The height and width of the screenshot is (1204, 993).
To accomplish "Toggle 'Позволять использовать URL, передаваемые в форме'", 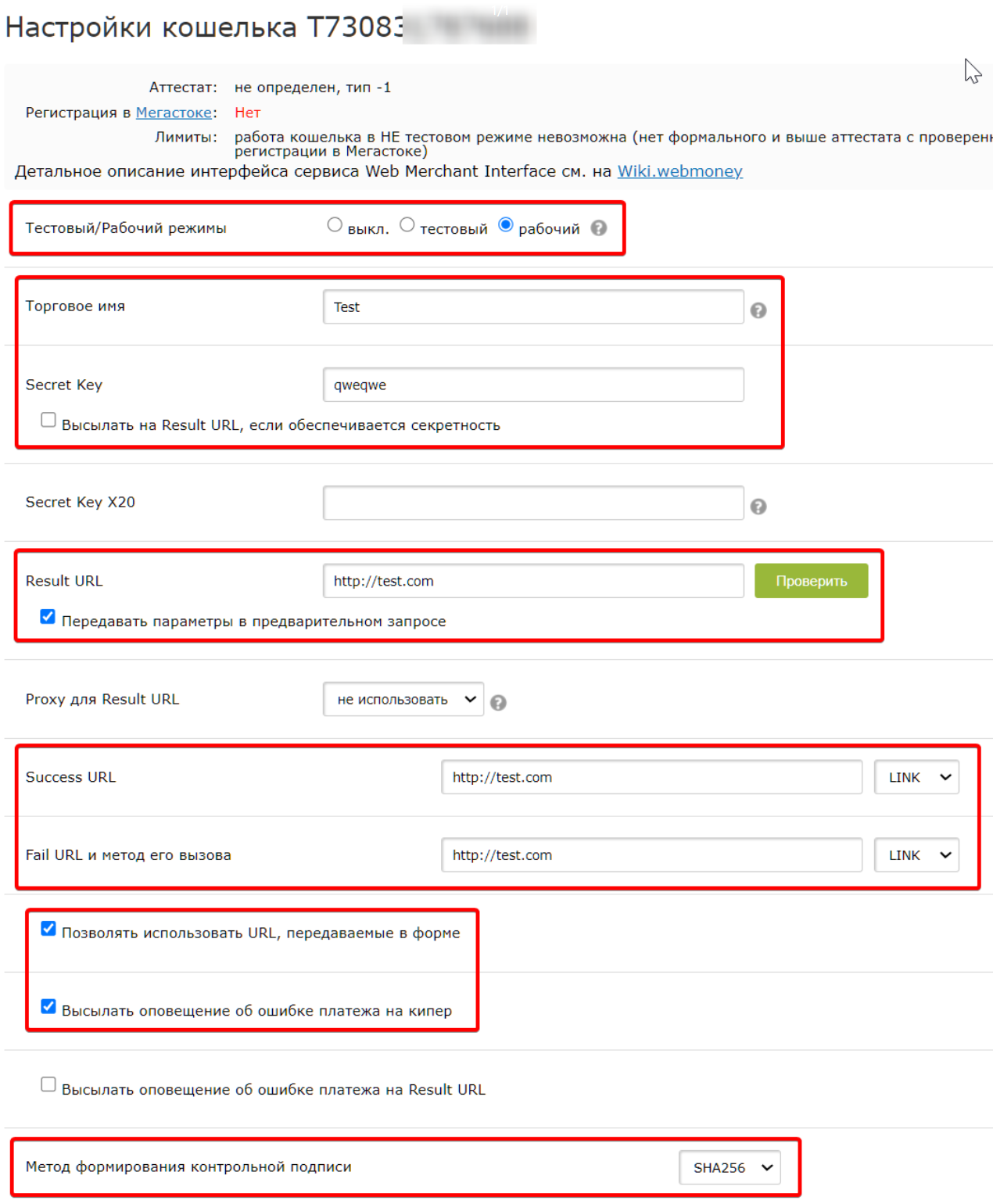I will tap(48, 929).
